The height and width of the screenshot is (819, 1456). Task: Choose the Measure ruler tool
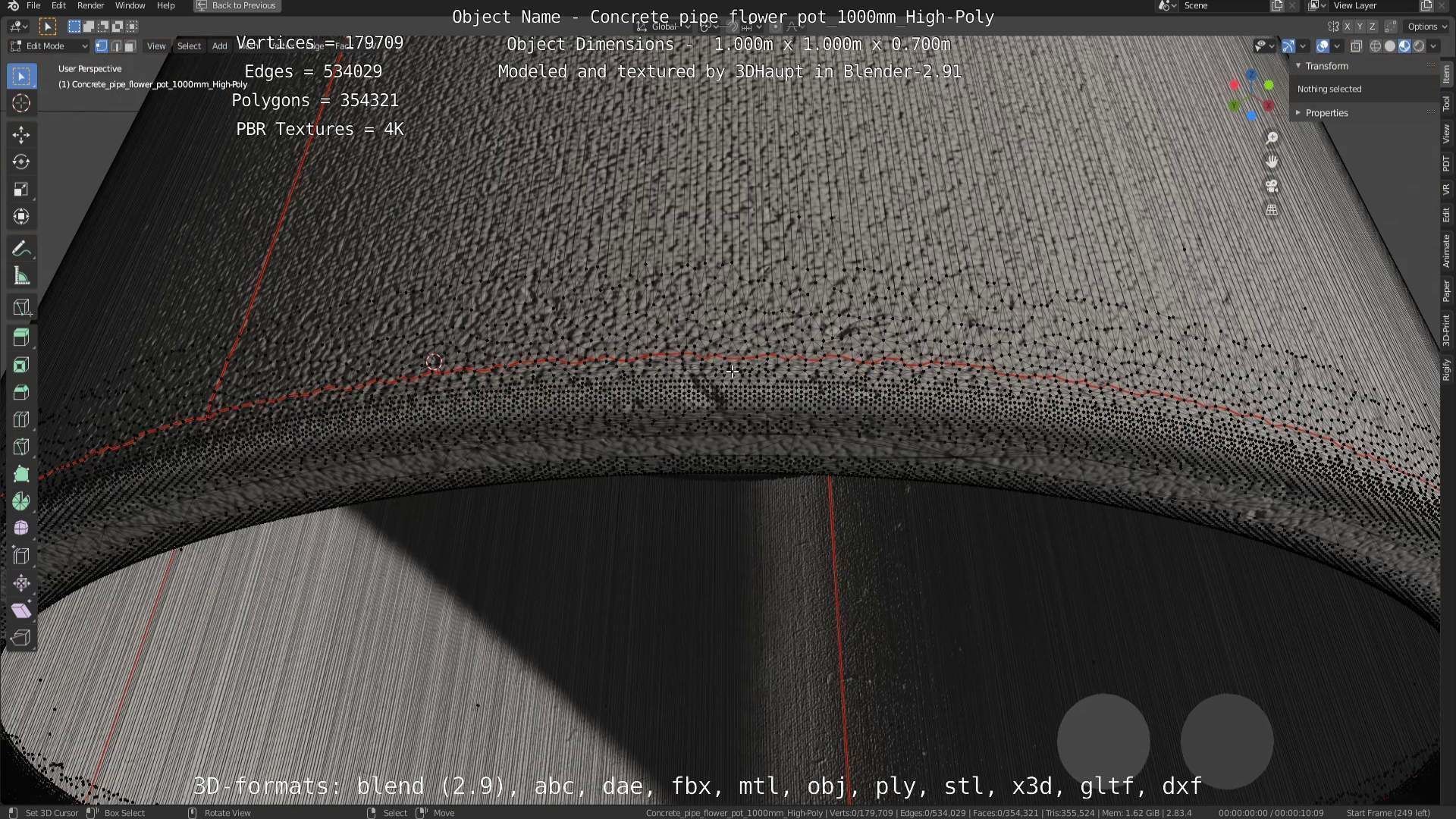[x=21, y=277]
